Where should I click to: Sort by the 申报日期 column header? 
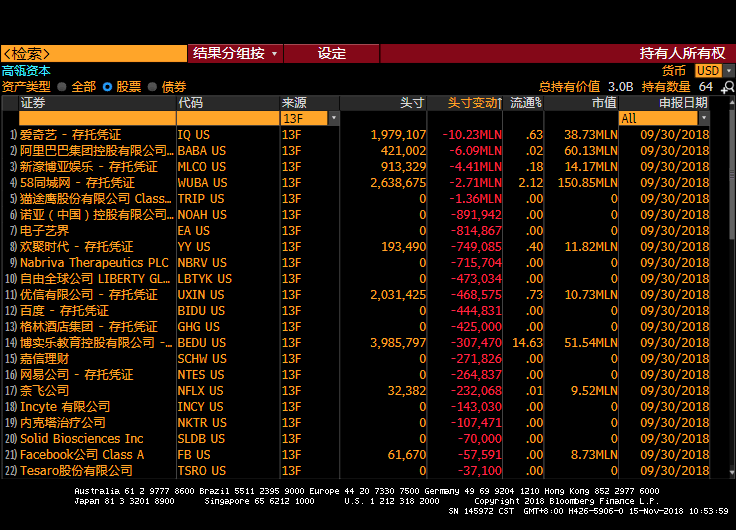(664, 103)
